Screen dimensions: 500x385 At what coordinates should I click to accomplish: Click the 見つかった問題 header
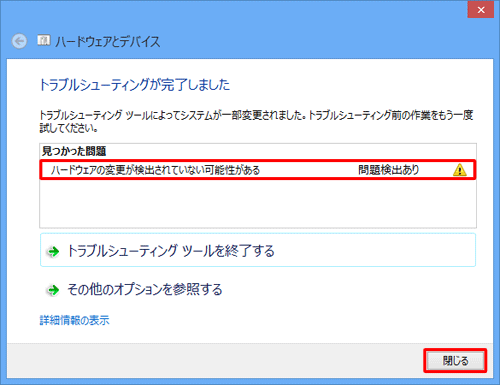74,151
